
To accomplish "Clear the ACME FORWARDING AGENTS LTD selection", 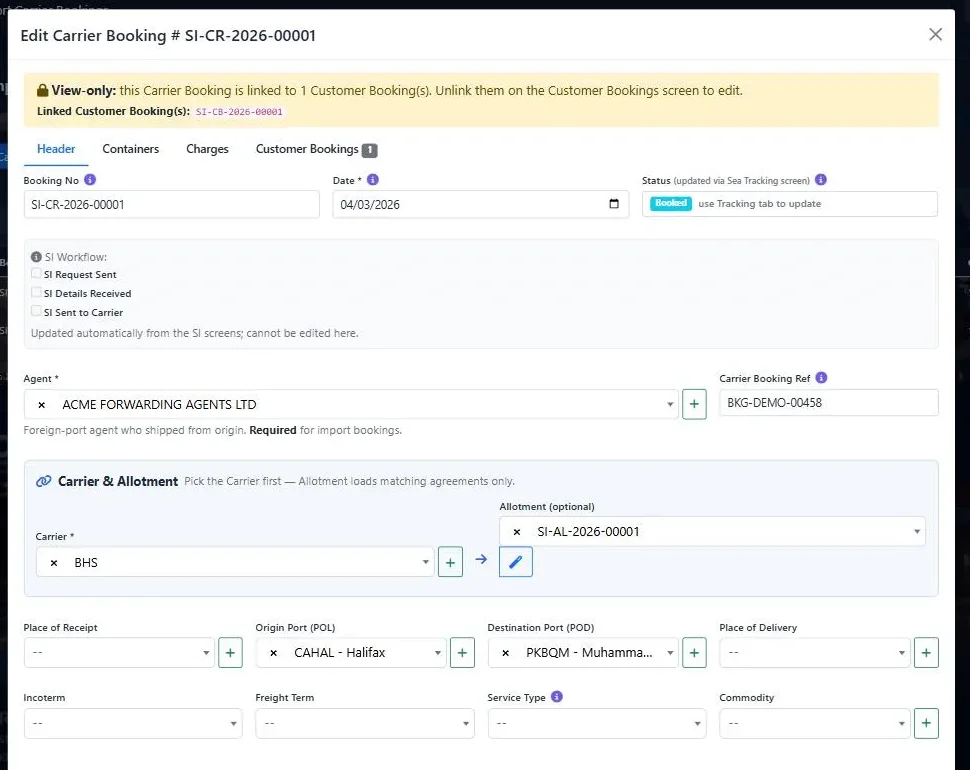I will pos(41,405).
